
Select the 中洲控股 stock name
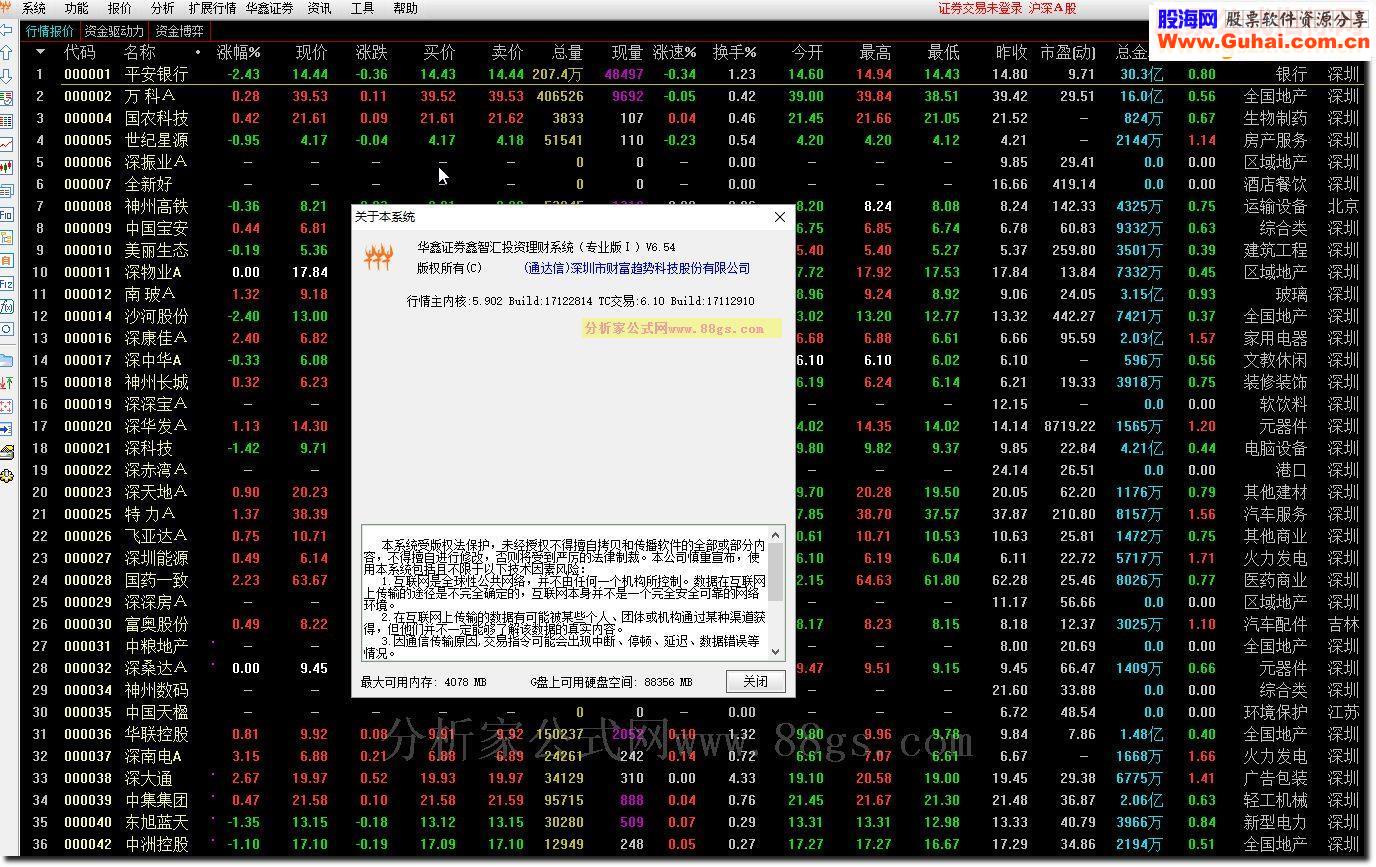coord(156,844)
